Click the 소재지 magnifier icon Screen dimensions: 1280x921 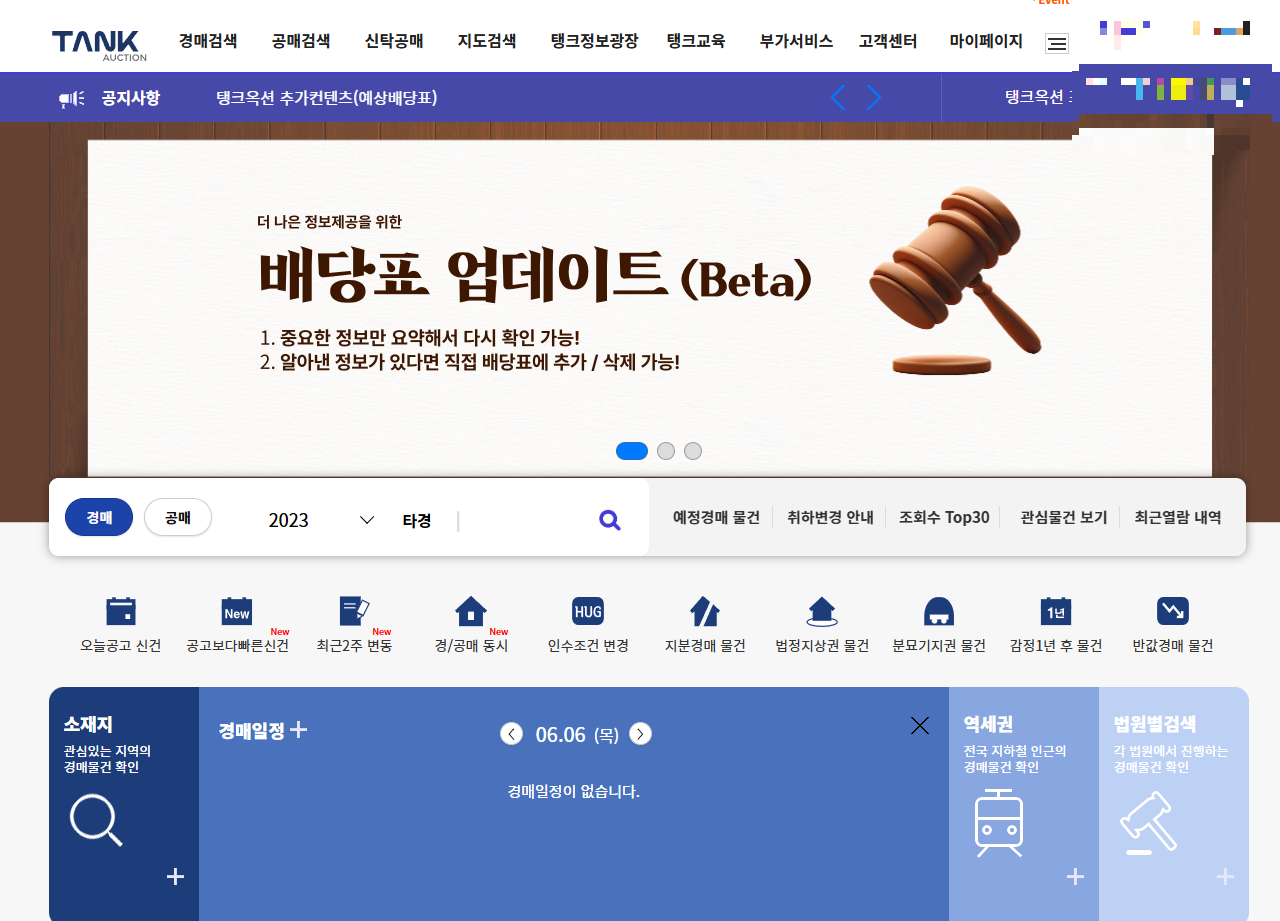coord(96,820)
